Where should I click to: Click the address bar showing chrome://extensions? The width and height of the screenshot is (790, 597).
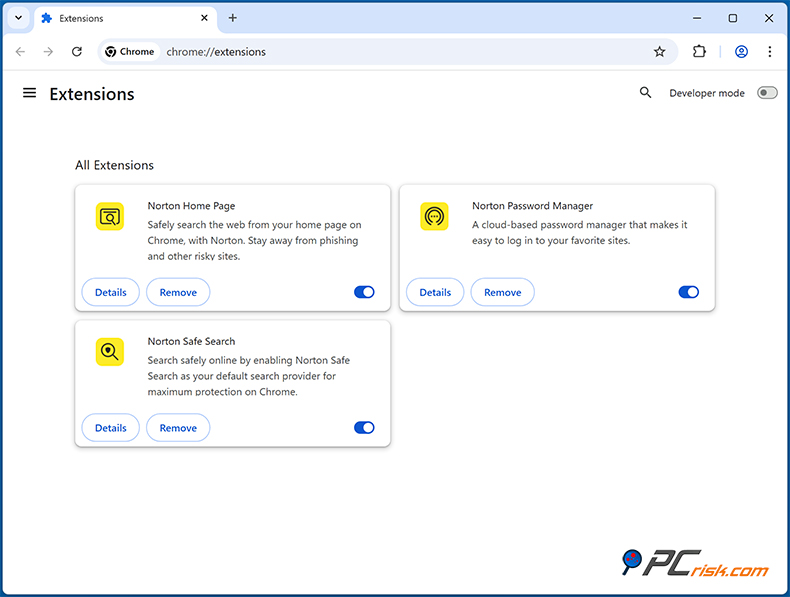click(x=400, y=52)
